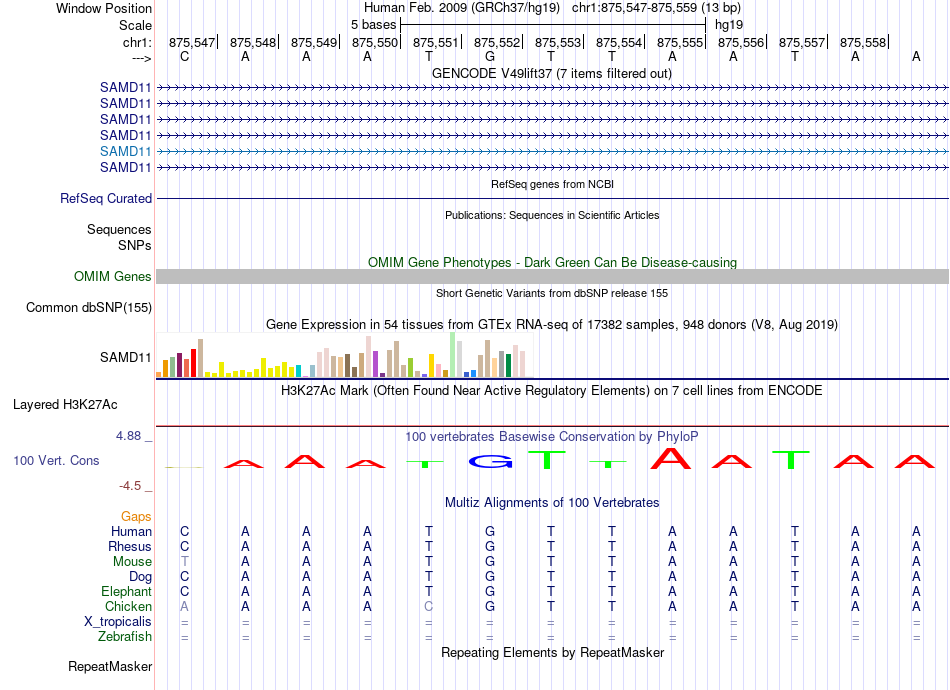Image resolution: width=950 pixels, height=690 pixels.
Task: Click the Common dbSNP(155) label
Action: (88, 307)
